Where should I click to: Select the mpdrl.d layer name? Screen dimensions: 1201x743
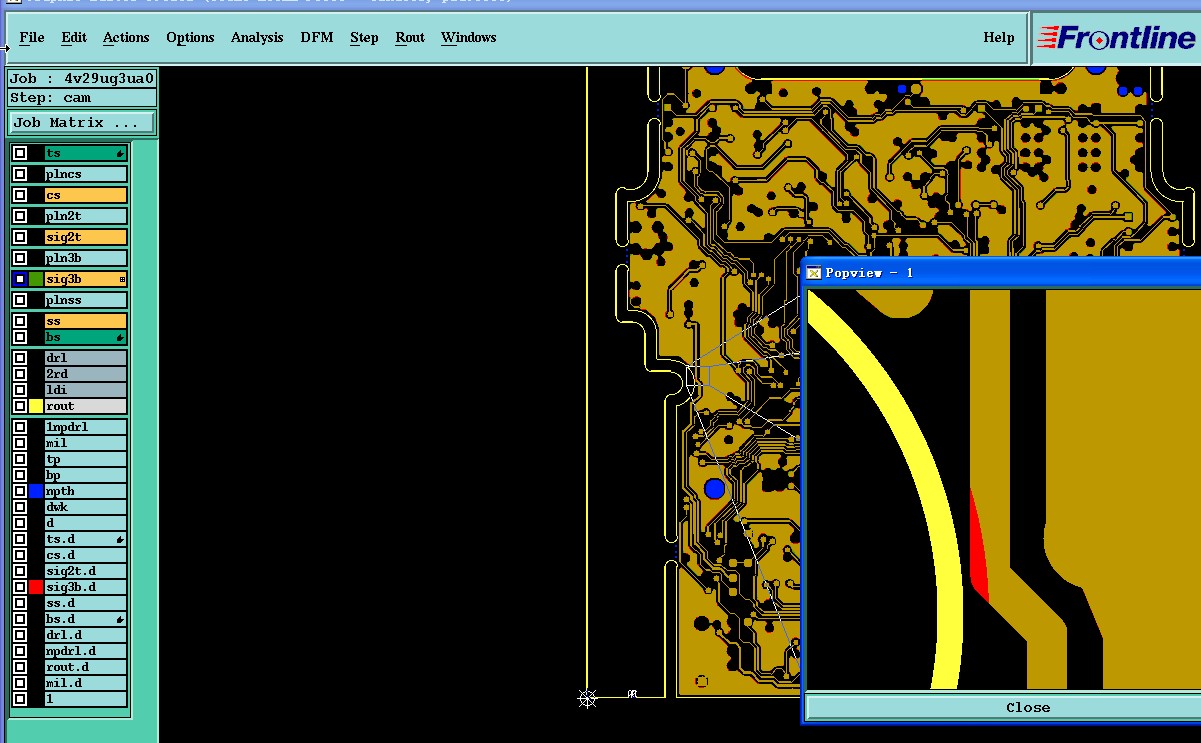point(86,651)
